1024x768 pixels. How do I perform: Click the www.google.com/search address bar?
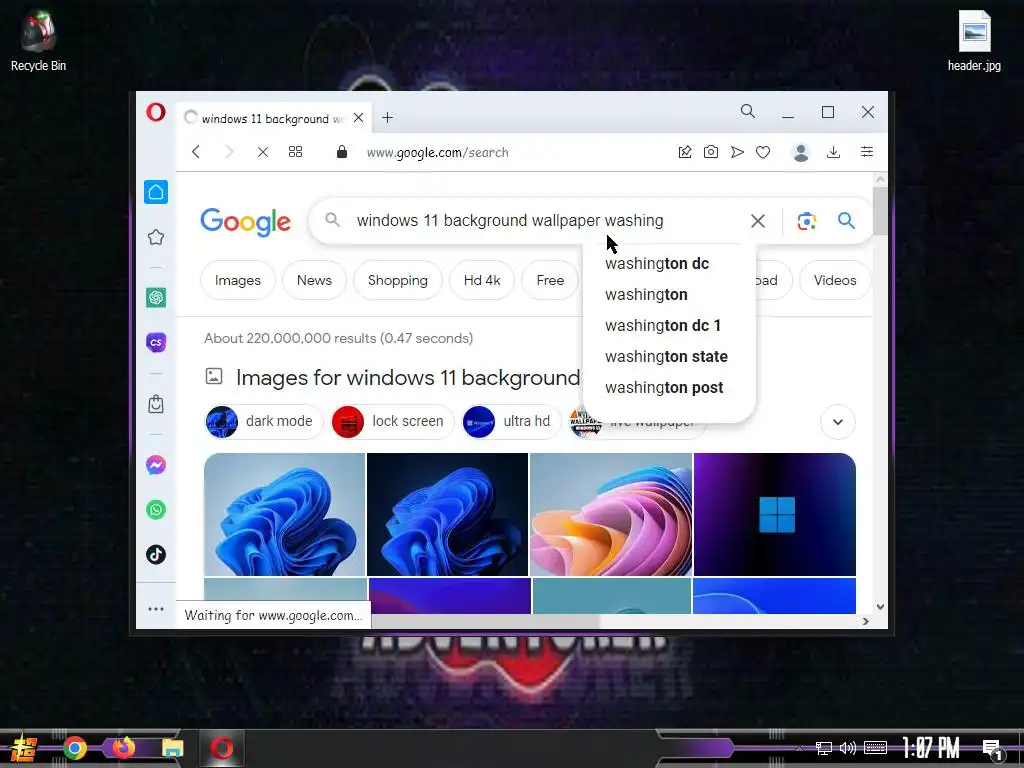point(438,152)
